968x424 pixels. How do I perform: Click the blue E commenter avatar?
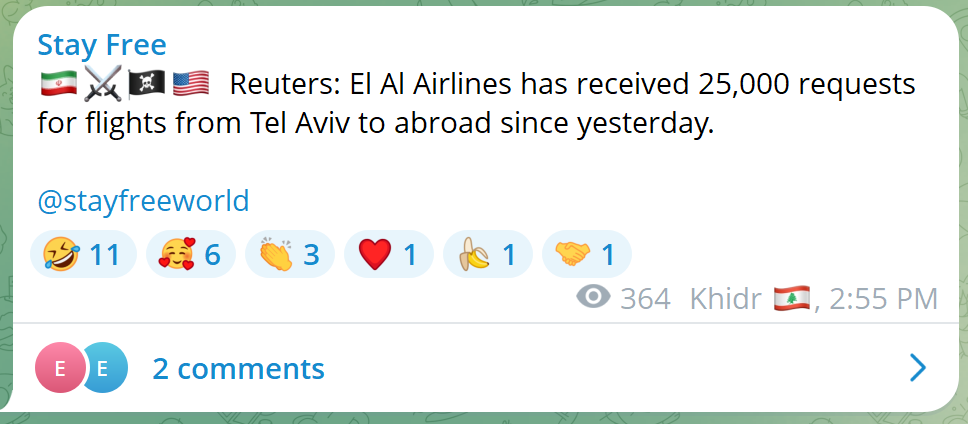104,368
